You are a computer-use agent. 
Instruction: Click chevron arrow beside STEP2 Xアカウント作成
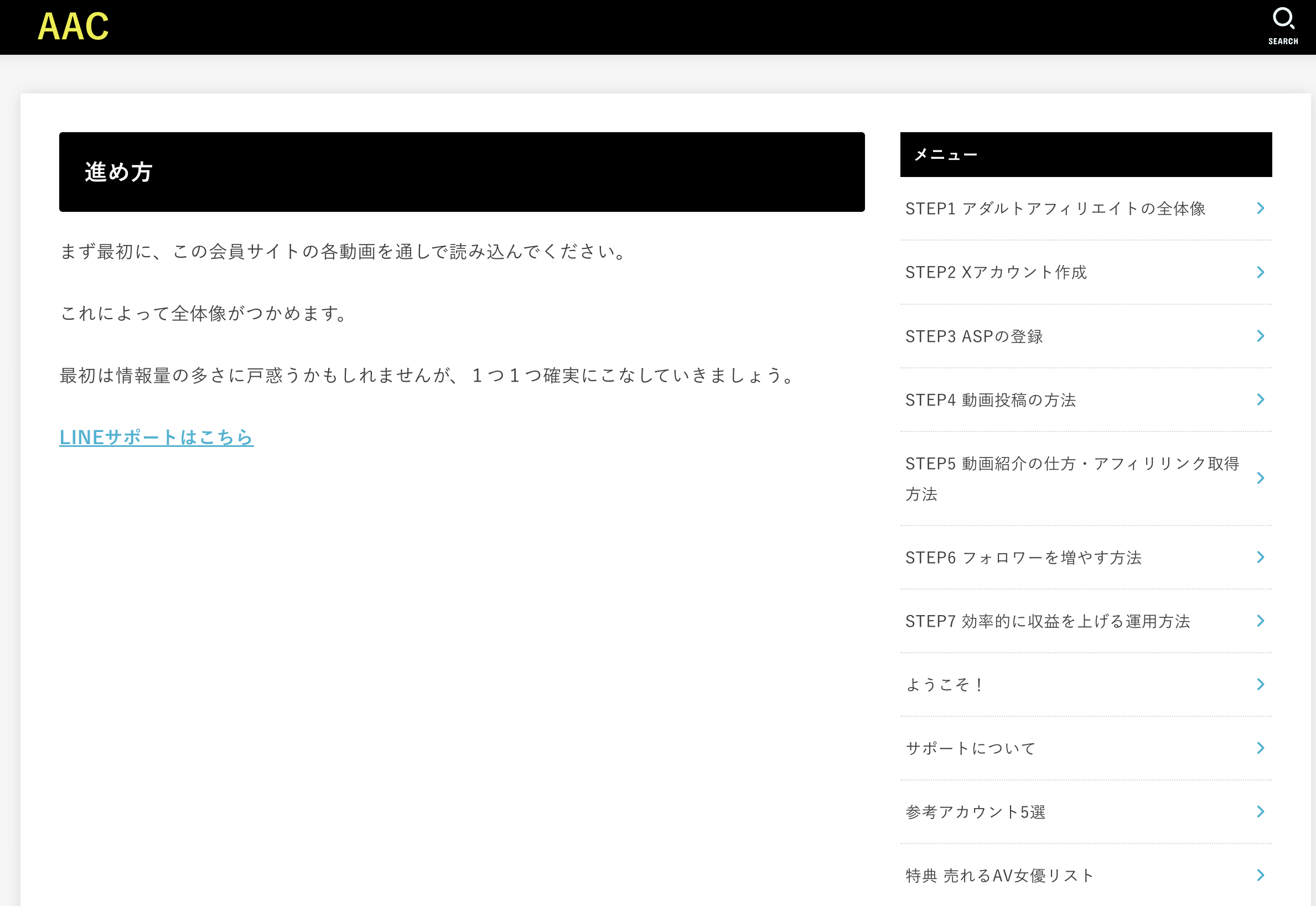pyautogui.click(x=1260, y=273)
